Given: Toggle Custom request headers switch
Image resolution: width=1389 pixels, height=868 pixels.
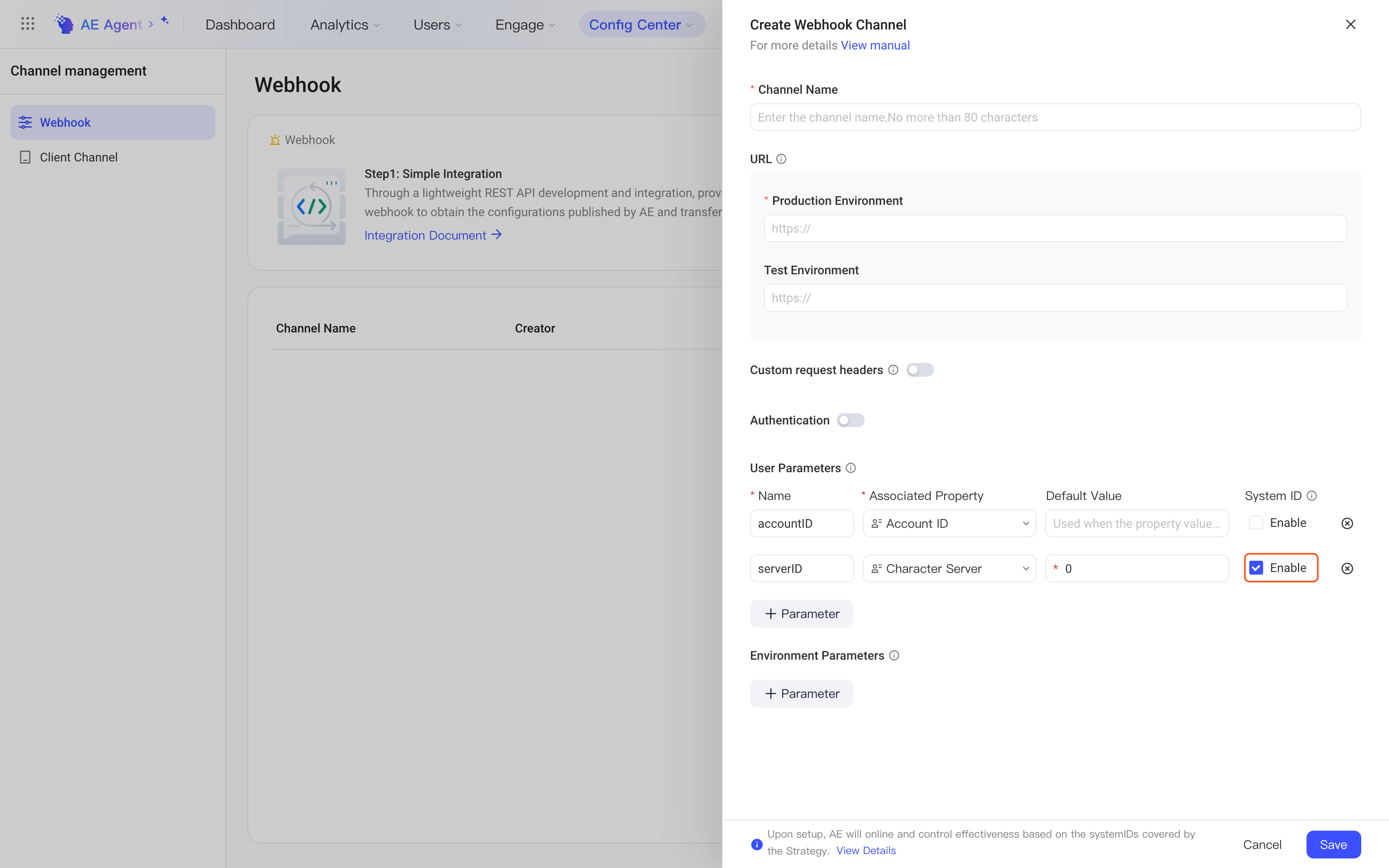Looking at the screenshot, I should [919, 370].
